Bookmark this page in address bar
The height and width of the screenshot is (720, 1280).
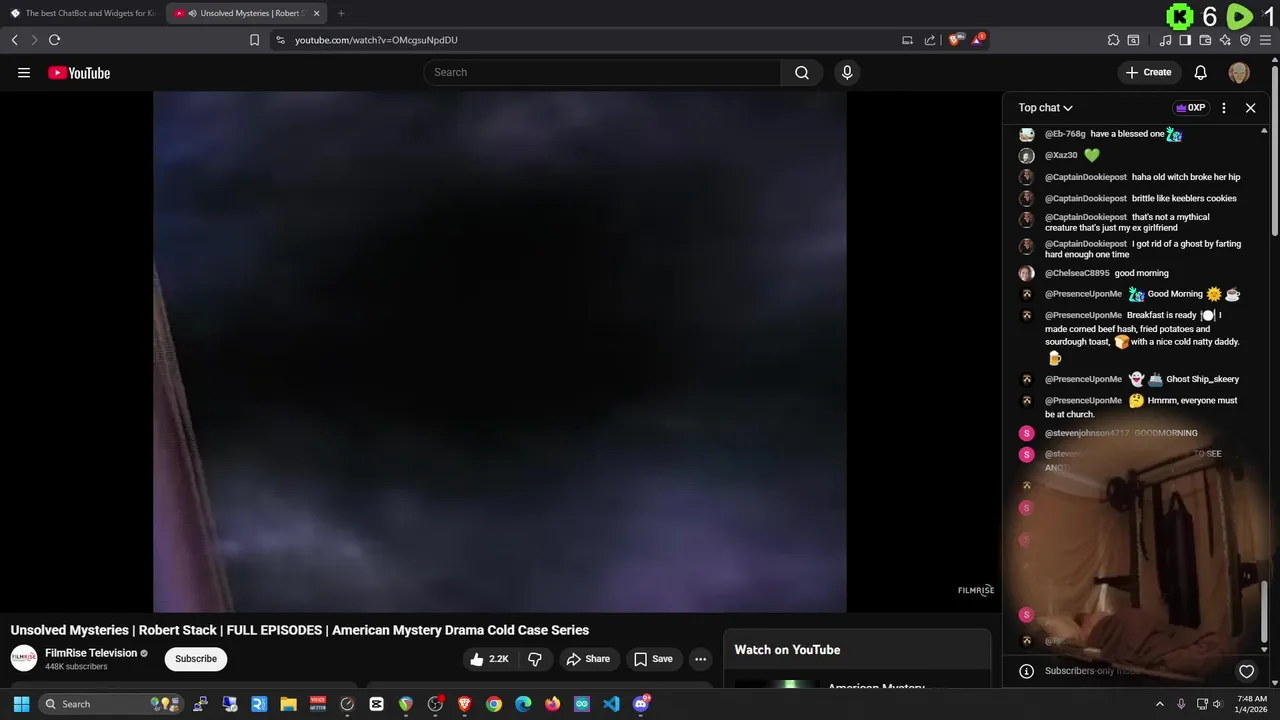tap(254, 40)
